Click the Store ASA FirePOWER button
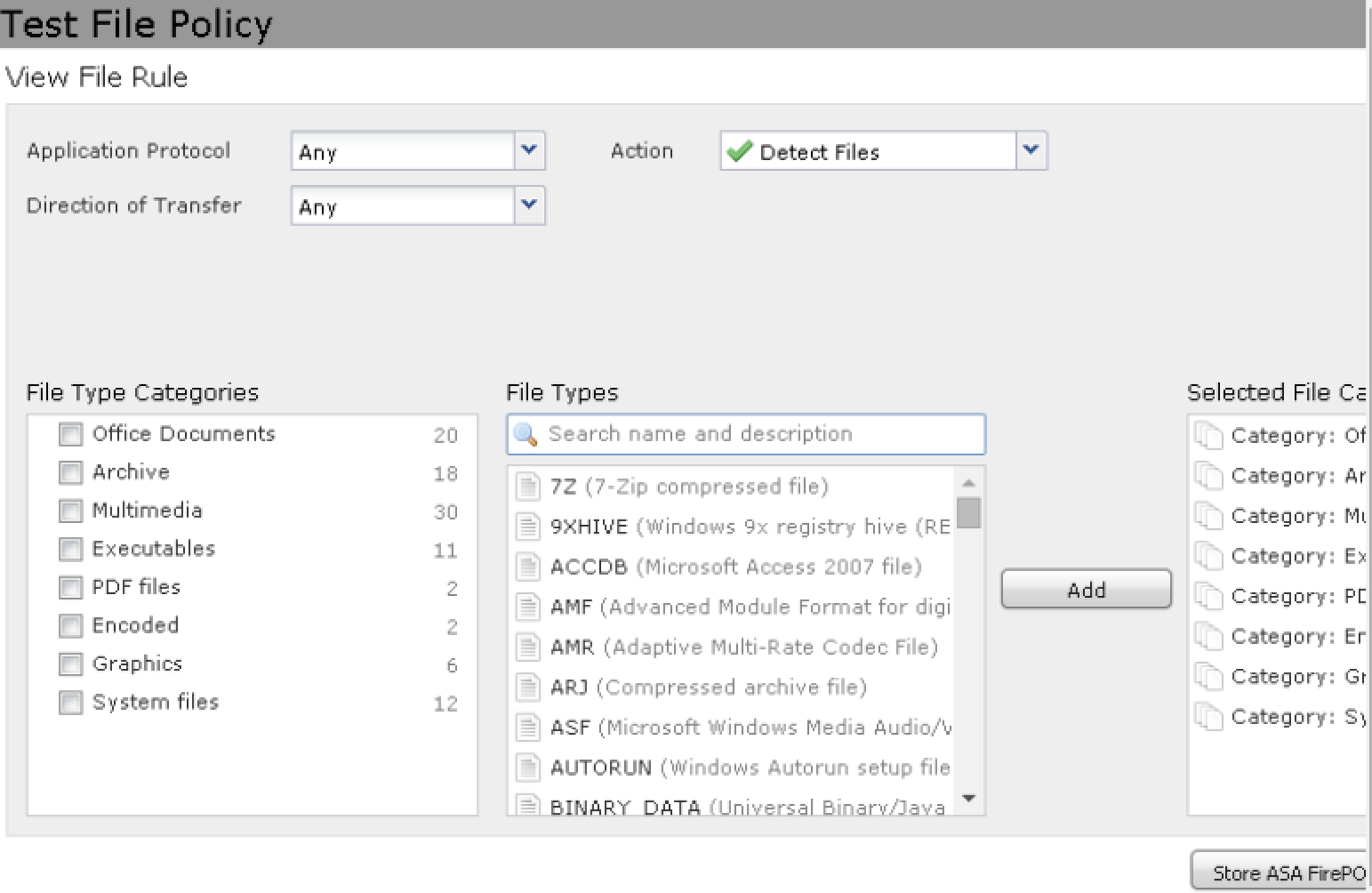Screen dimensions: 1372x893 (x=1280, y=873)
